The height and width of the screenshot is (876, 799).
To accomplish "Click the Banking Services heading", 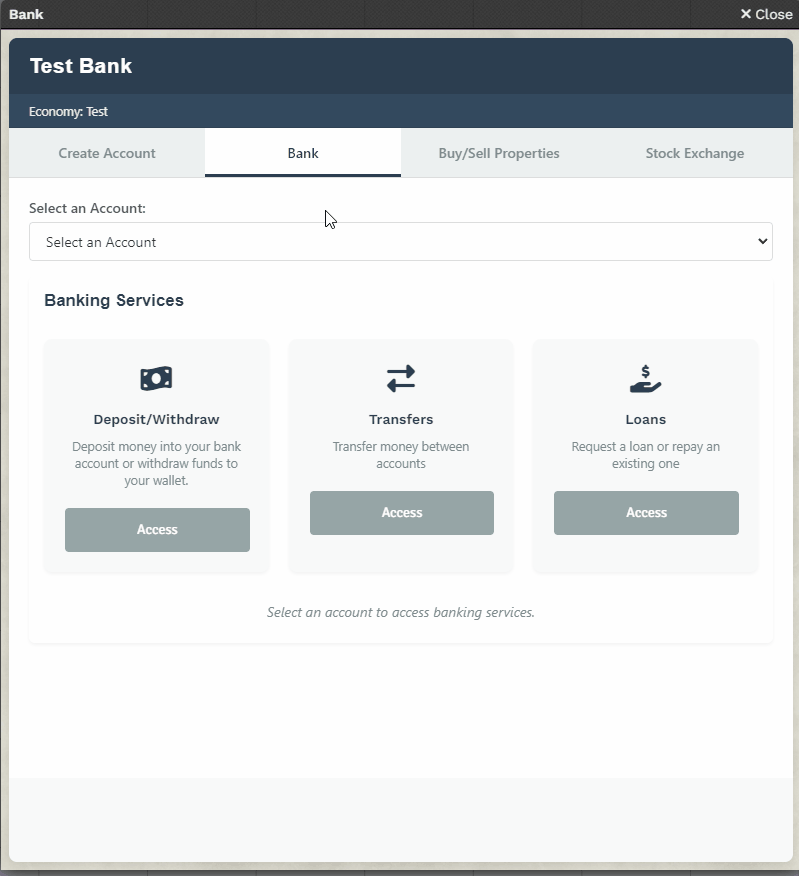I will [x=114, y=301].
